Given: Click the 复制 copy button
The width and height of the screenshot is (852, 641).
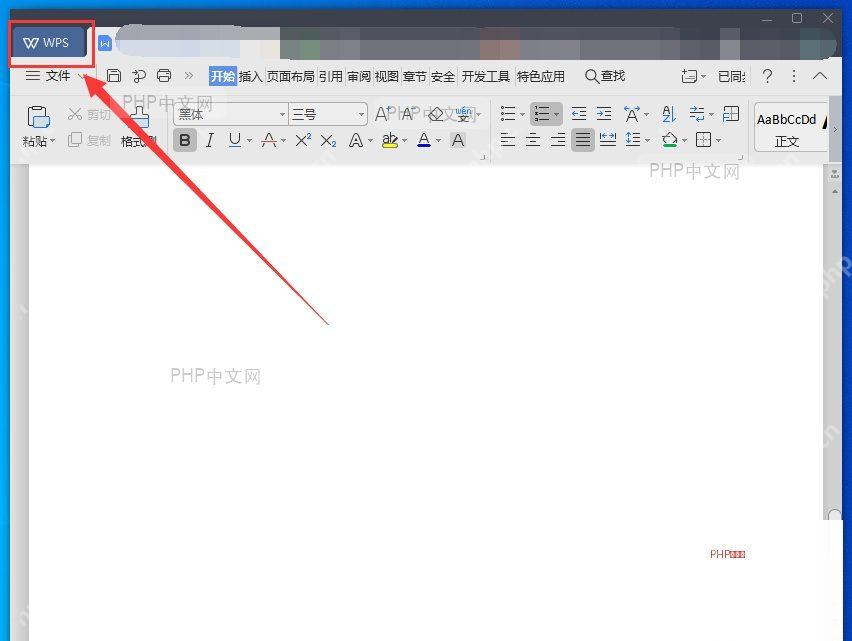Looking at the screenshot, I should coord(89,140).
